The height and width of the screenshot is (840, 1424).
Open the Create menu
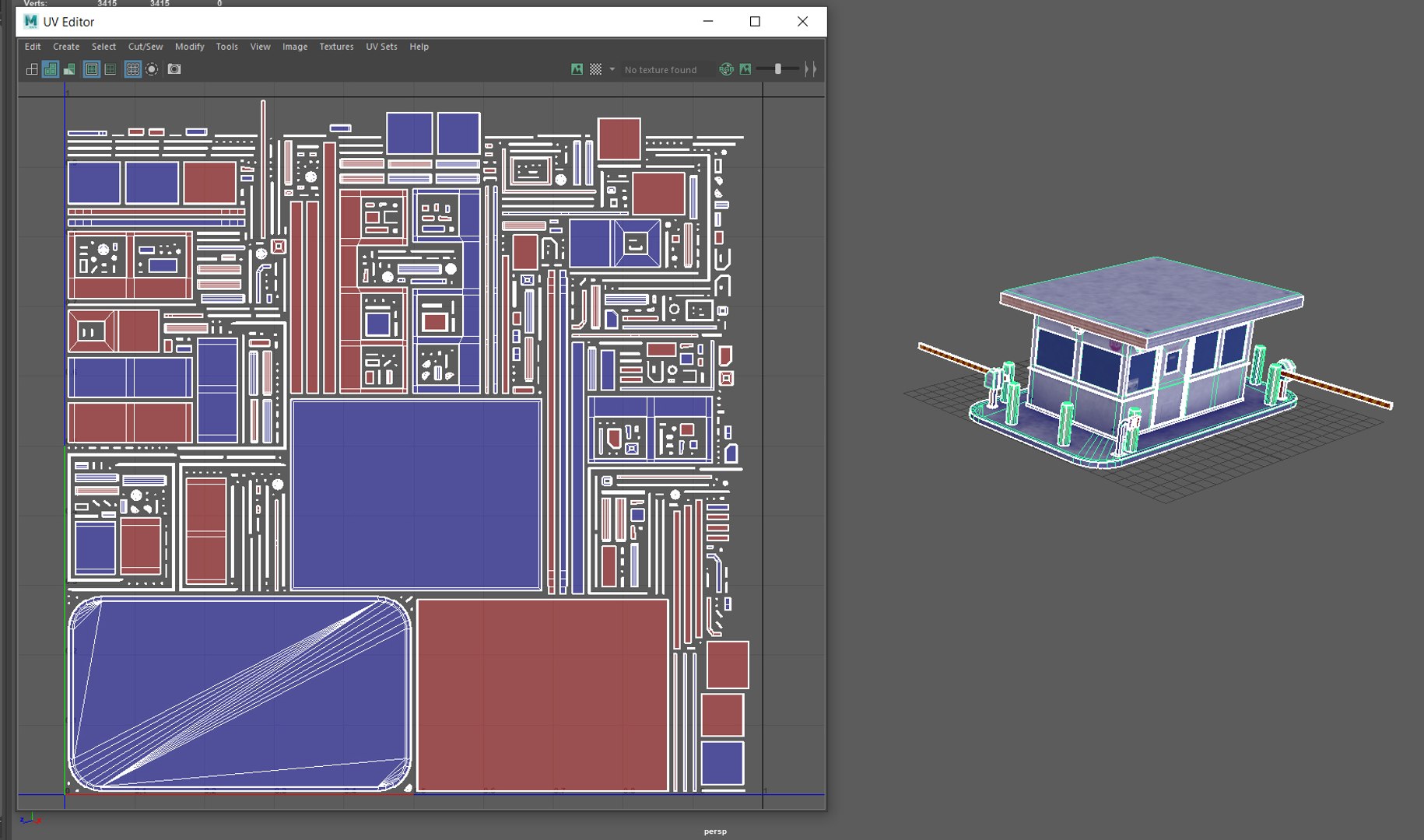pos(66,47)
